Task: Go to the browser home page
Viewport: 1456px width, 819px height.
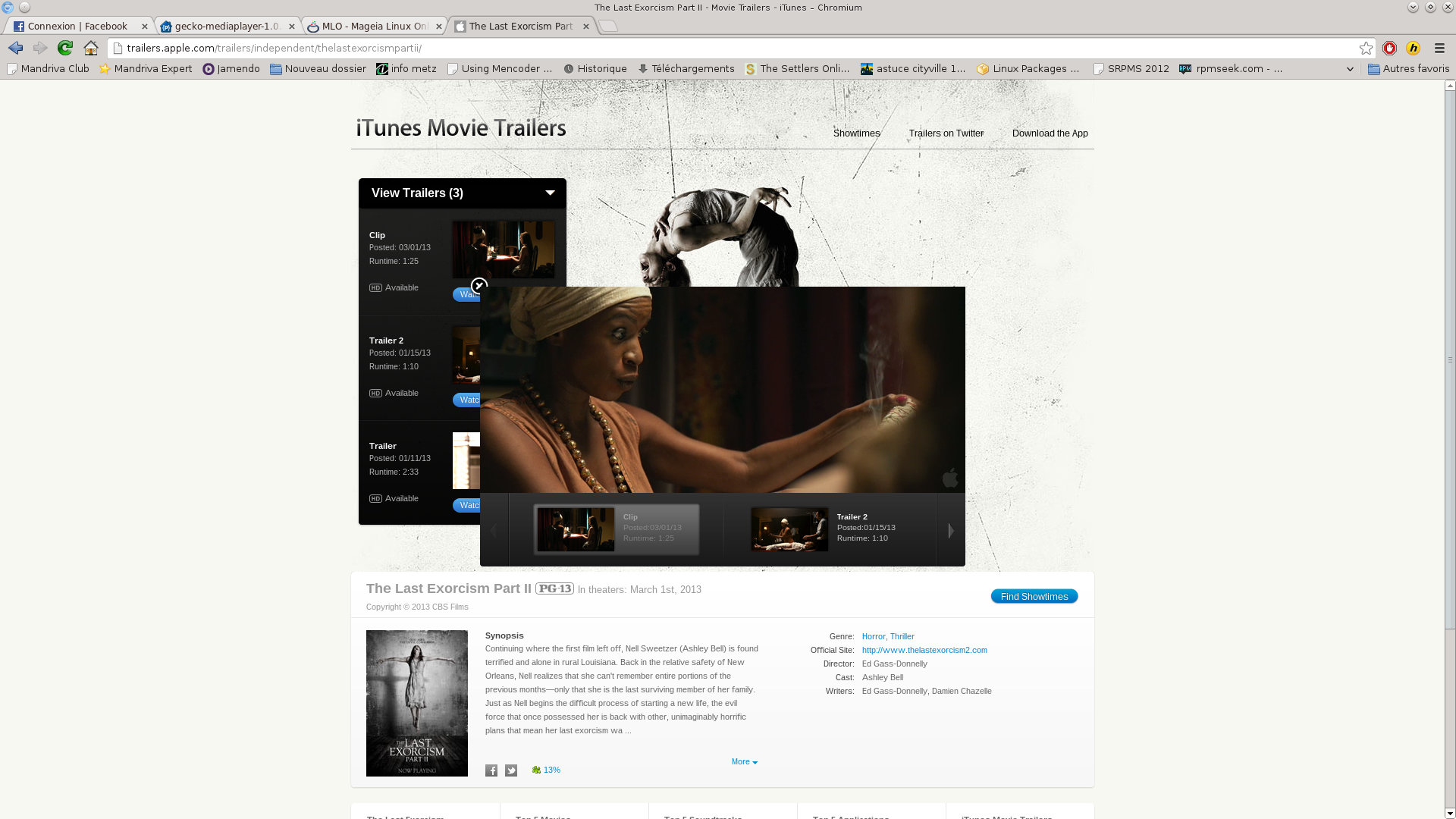Action: coord(91,48)
